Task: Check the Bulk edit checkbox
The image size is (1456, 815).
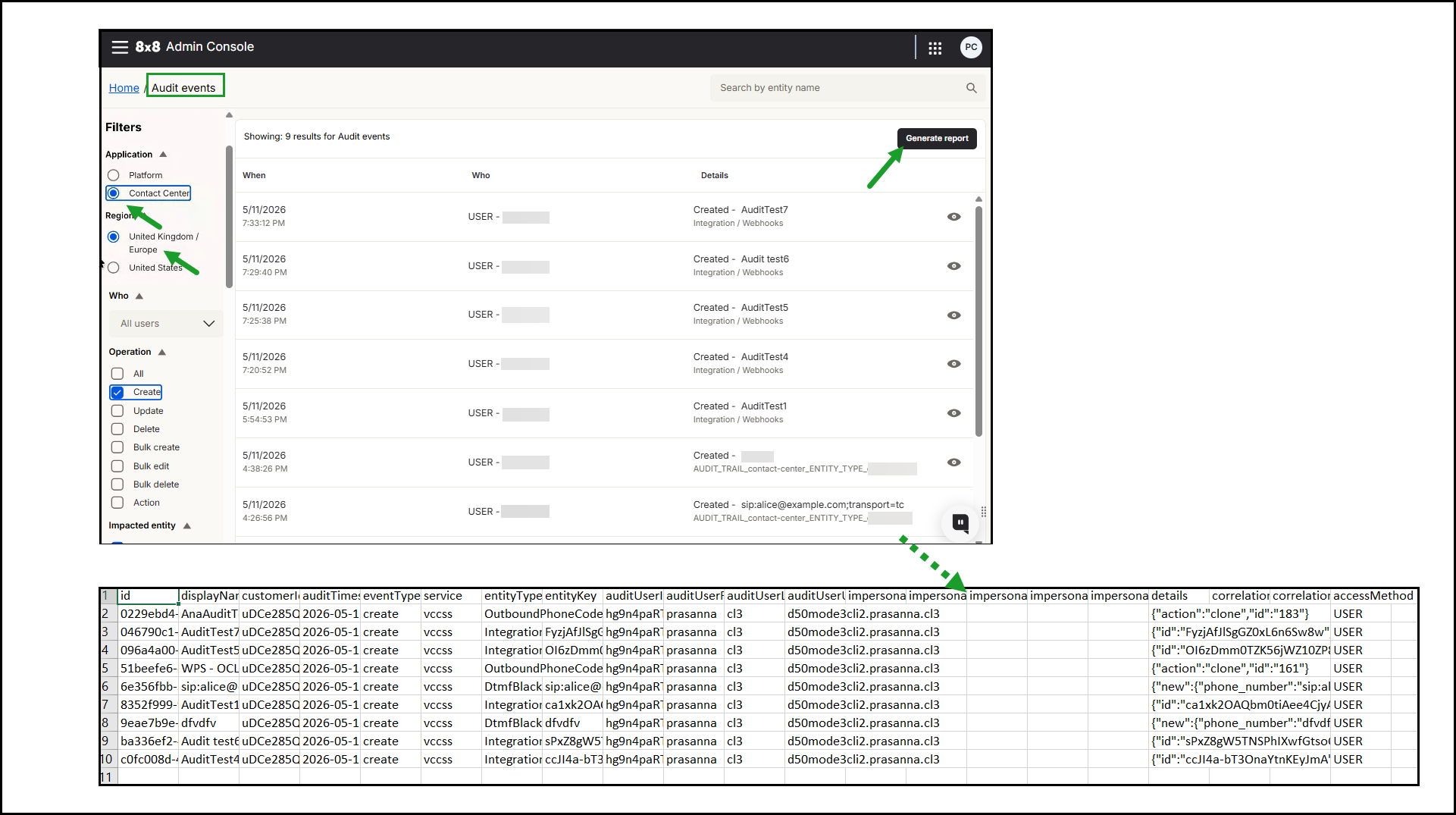Action: 117,466
